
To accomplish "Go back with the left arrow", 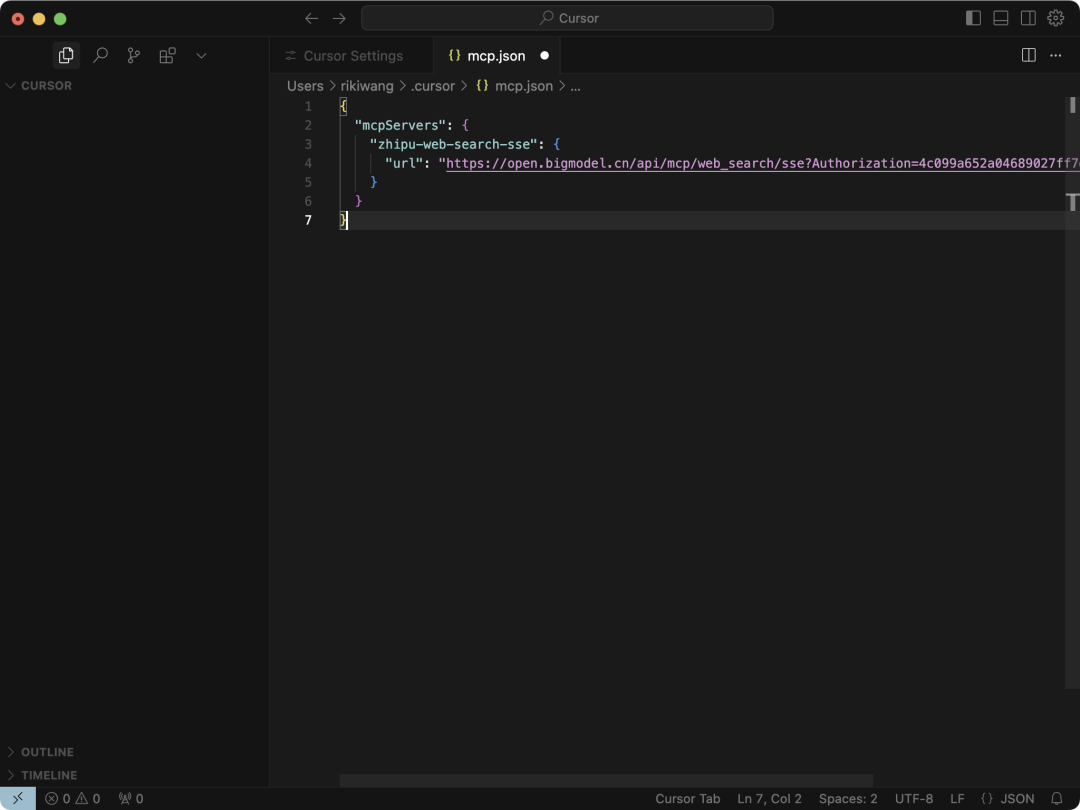I will tap(311, 19).
